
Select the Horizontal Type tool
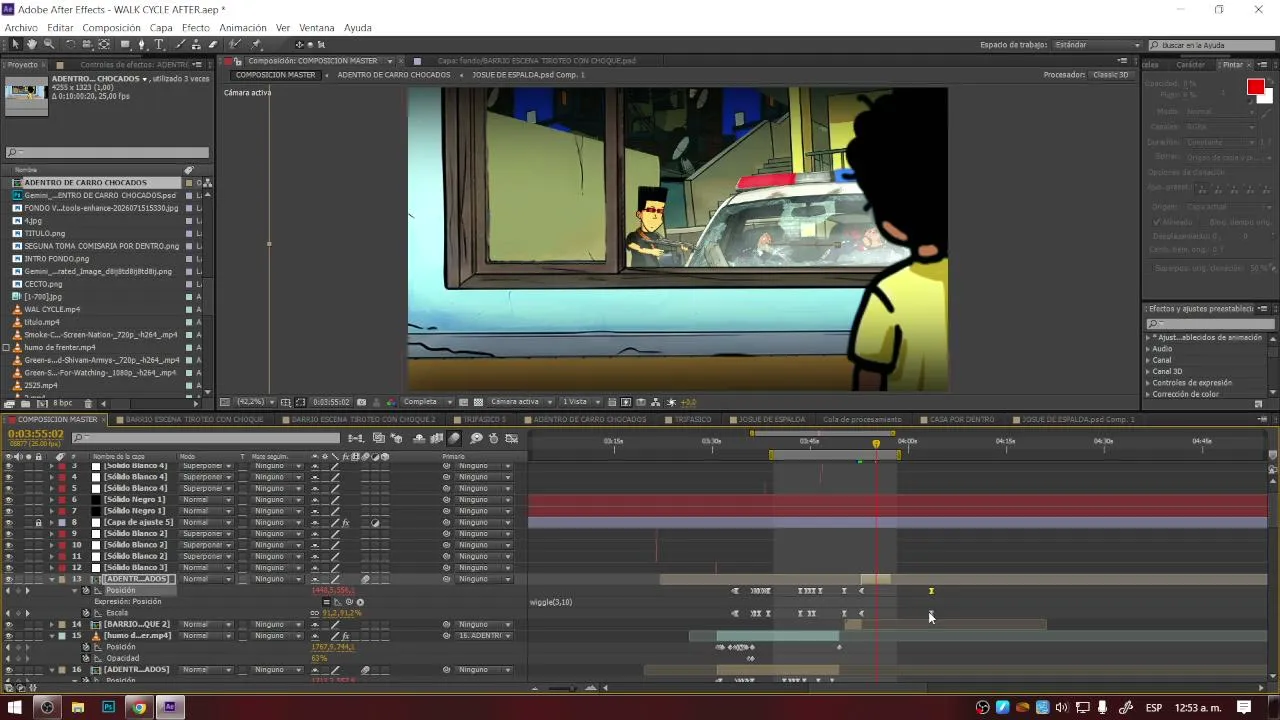coord(158,44)
